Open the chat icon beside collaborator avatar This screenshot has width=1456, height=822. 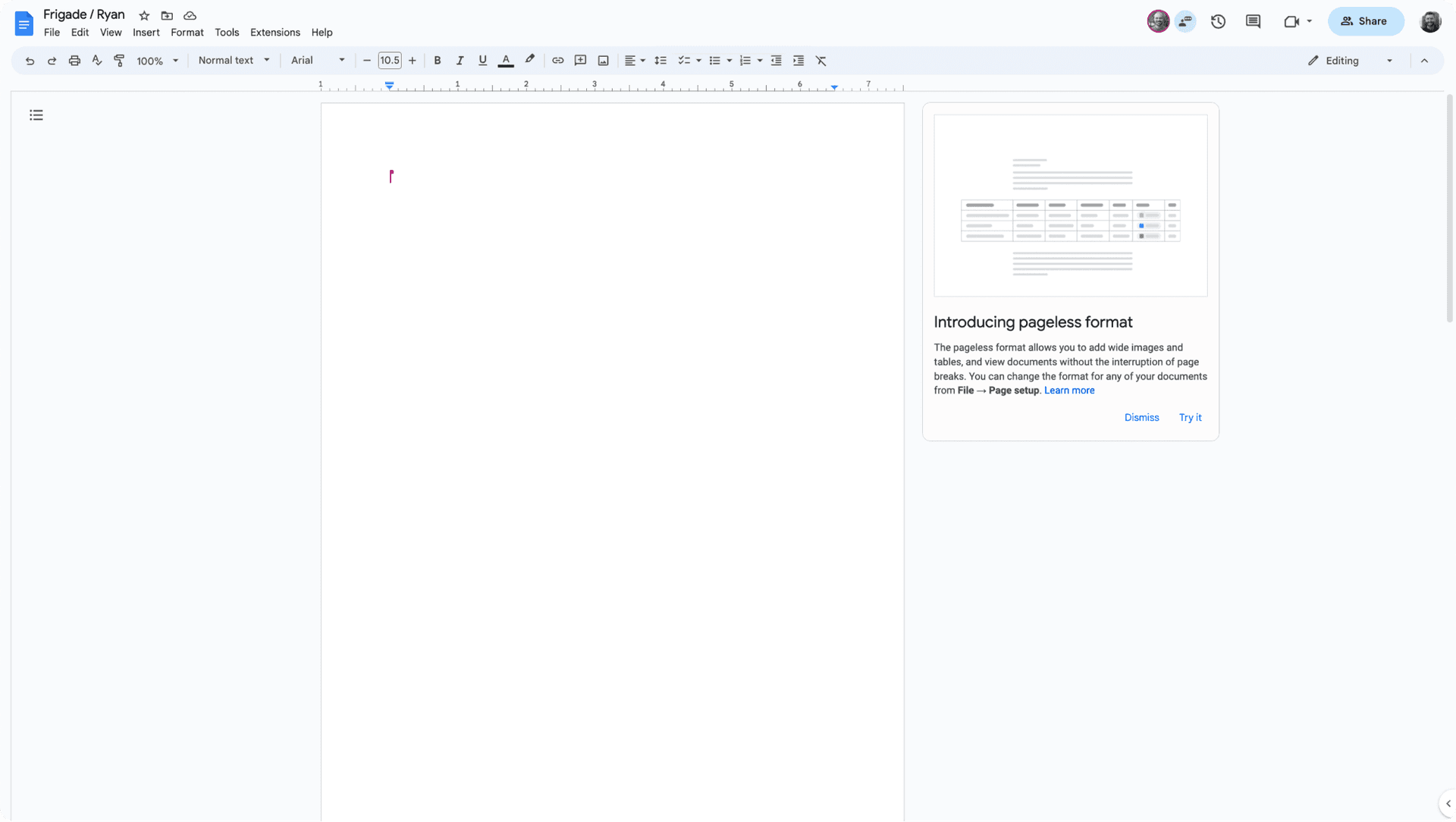pyautogui.click(x=1185, y=21)
